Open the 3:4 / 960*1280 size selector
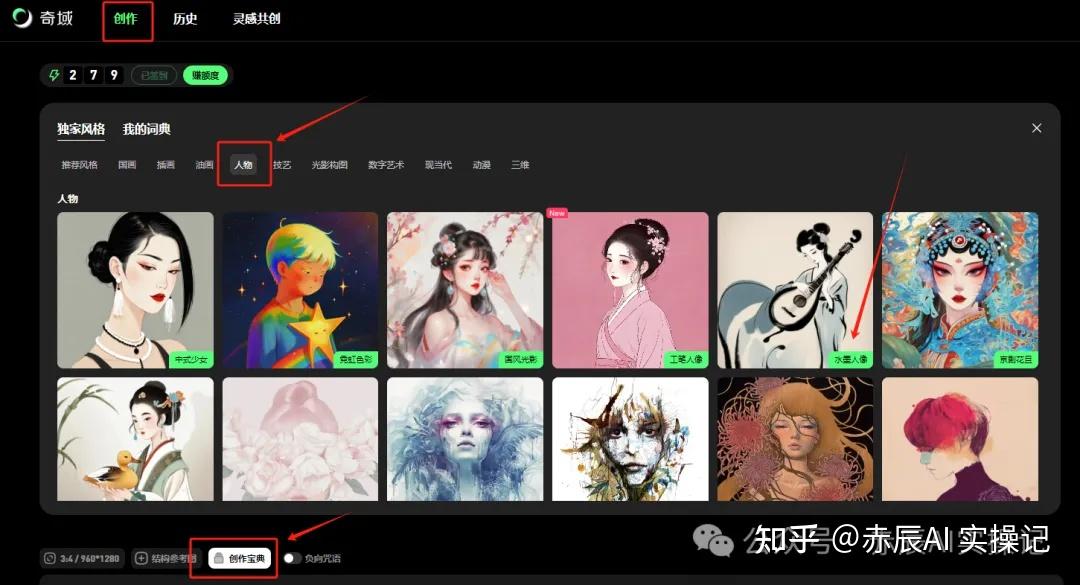The height and width of the screenshot is (585, 1080). coord(80,559)
